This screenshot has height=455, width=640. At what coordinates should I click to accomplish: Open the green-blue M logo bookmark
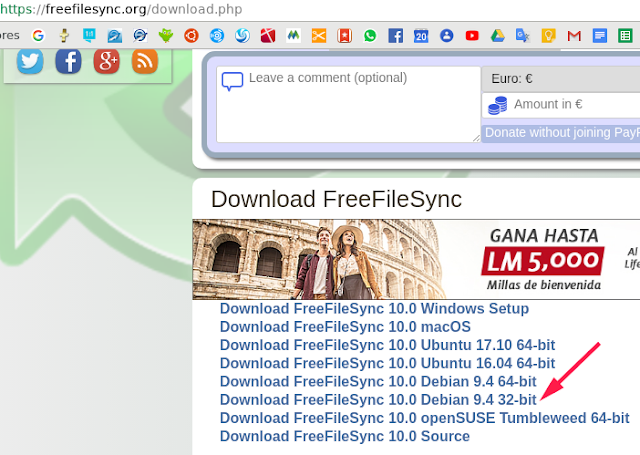[293, 36]
